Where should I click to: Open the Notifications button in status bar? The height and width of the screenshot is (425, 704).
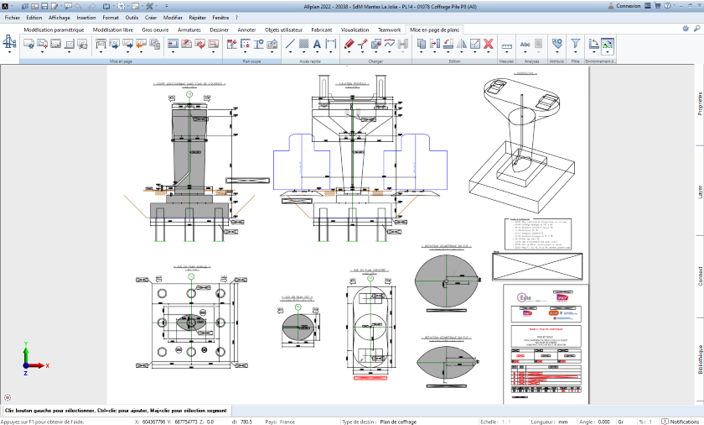tap(682, 421)
